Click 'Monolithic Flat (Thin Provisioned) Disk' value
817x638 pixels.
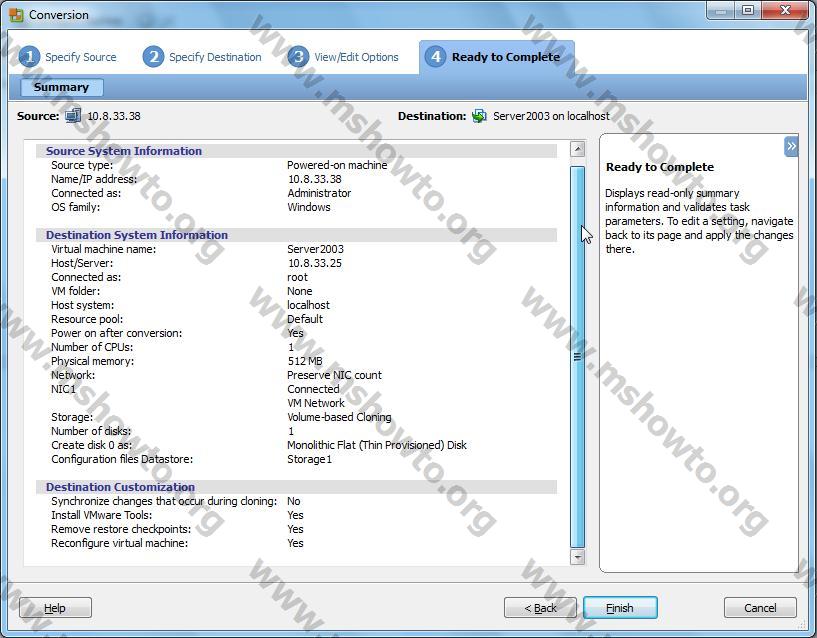click(x=377, y=445)
